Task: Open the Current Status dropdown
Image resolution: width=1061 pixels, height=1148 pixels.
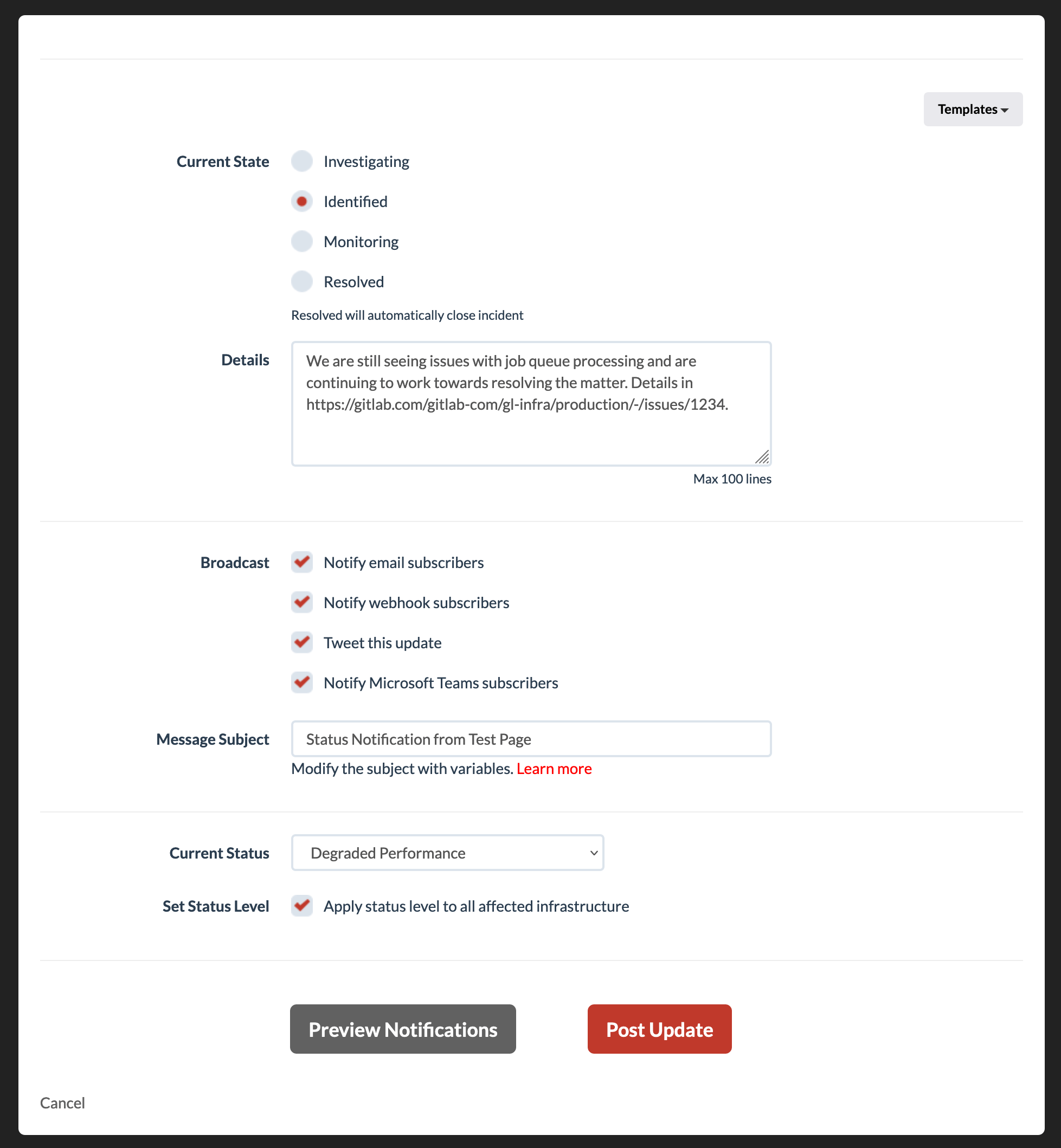Action: pyautogui.click(x=447, y=853)
